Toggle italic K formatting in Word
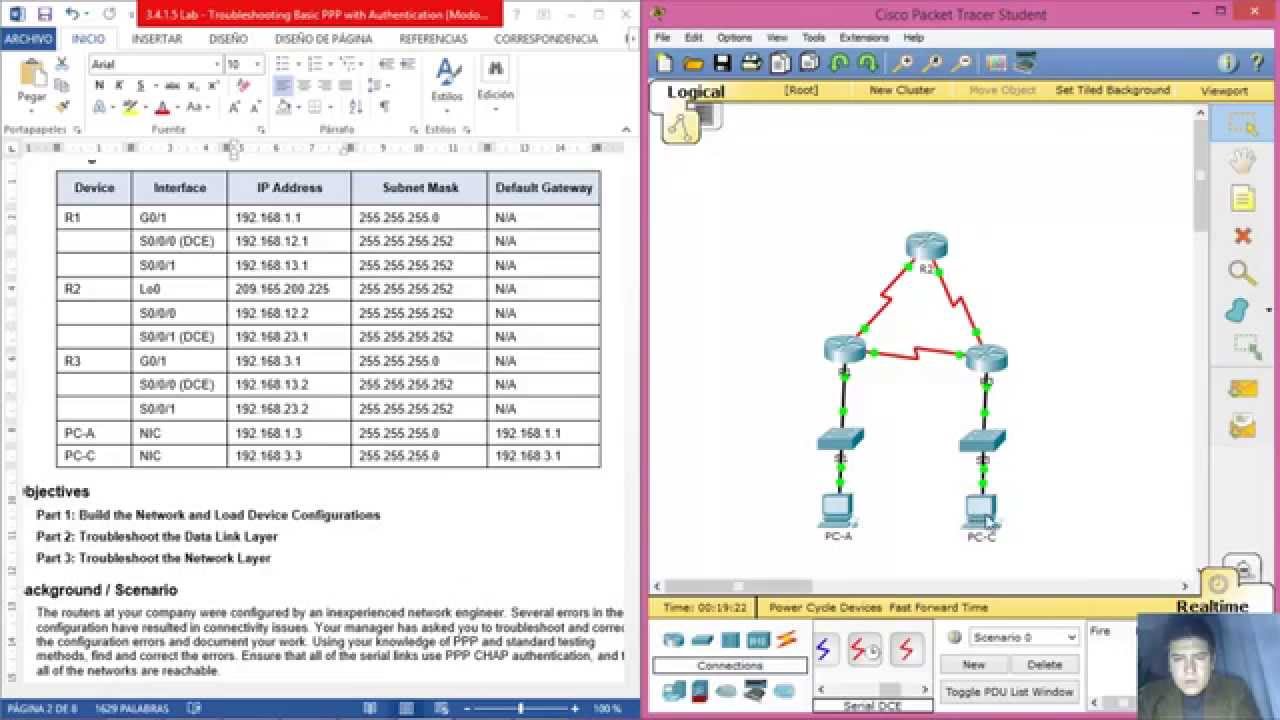Viewport: 1280px width, 720px height. click(119, 86)
